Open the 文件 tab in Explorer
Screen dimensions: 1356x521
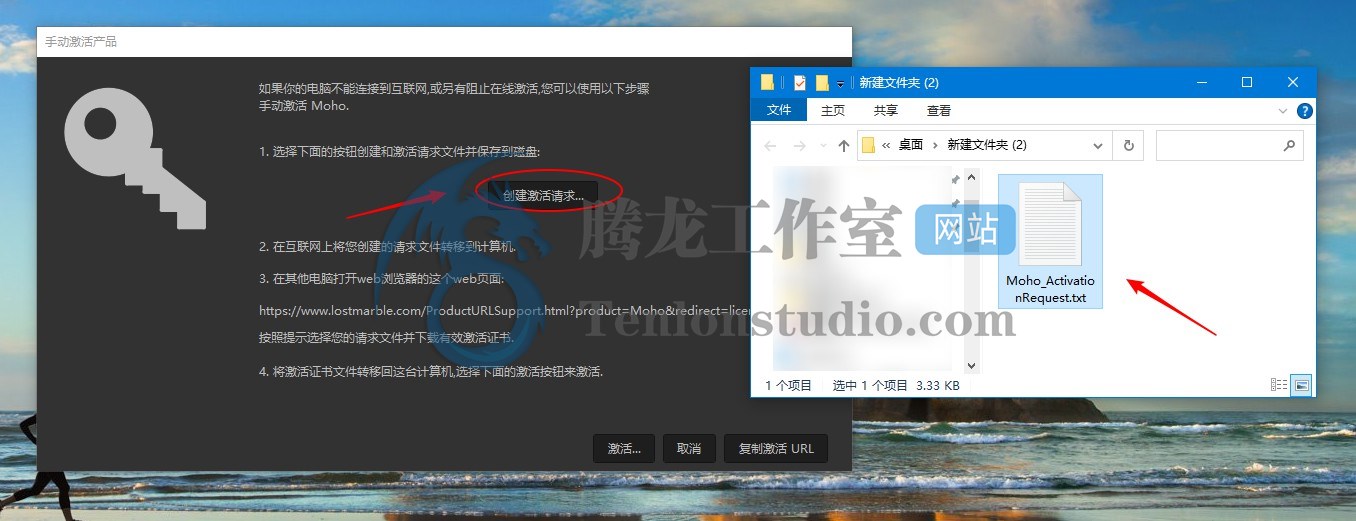(x=779, y=111)
